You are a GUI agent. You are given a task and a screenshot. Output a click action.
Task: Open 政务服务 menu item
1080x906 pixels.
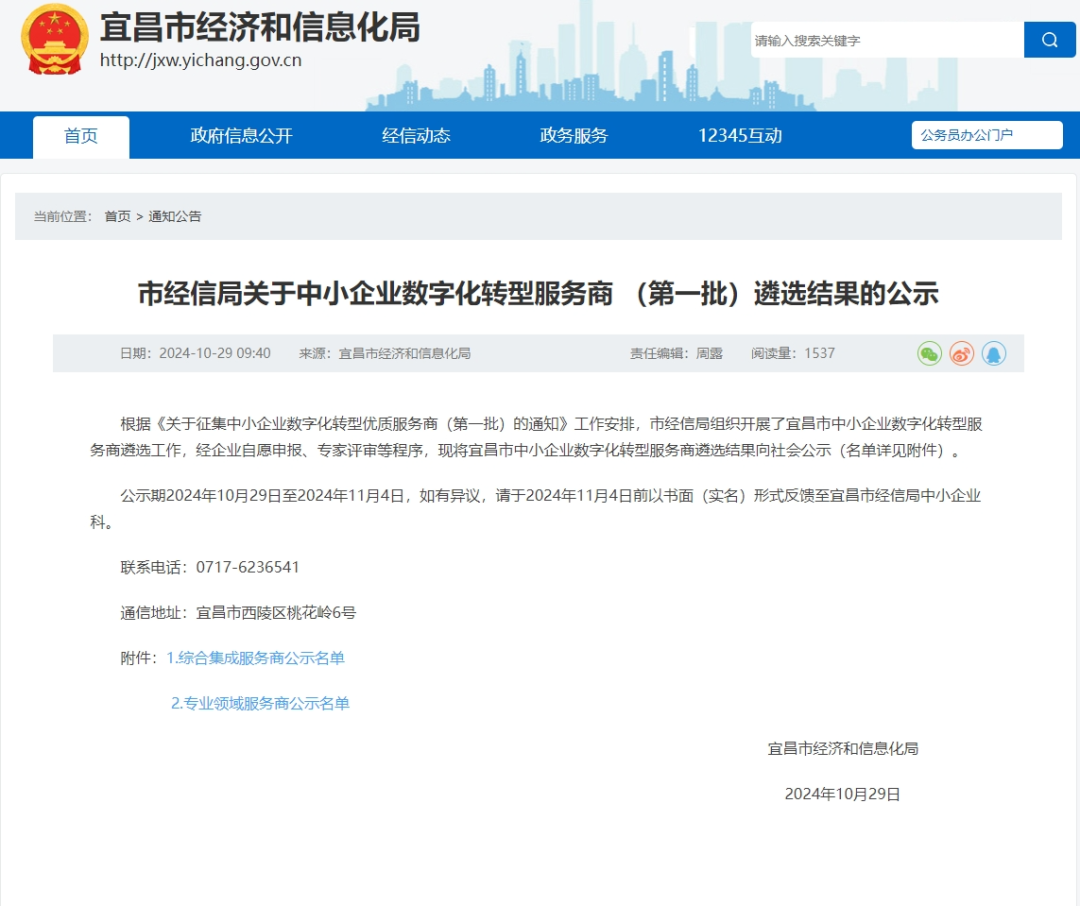(x=574, y=136)
